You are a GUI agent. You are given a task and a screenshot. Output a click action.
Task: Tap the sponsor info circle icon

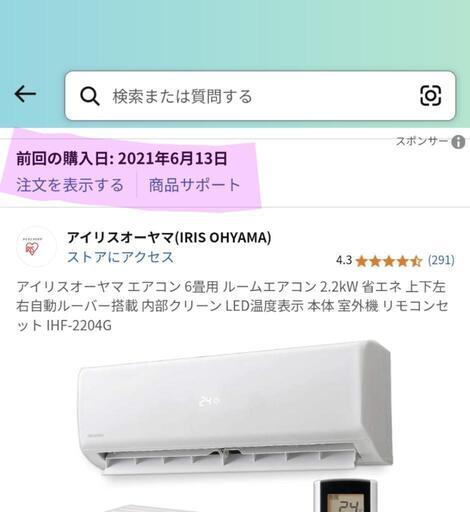point(458,142)
